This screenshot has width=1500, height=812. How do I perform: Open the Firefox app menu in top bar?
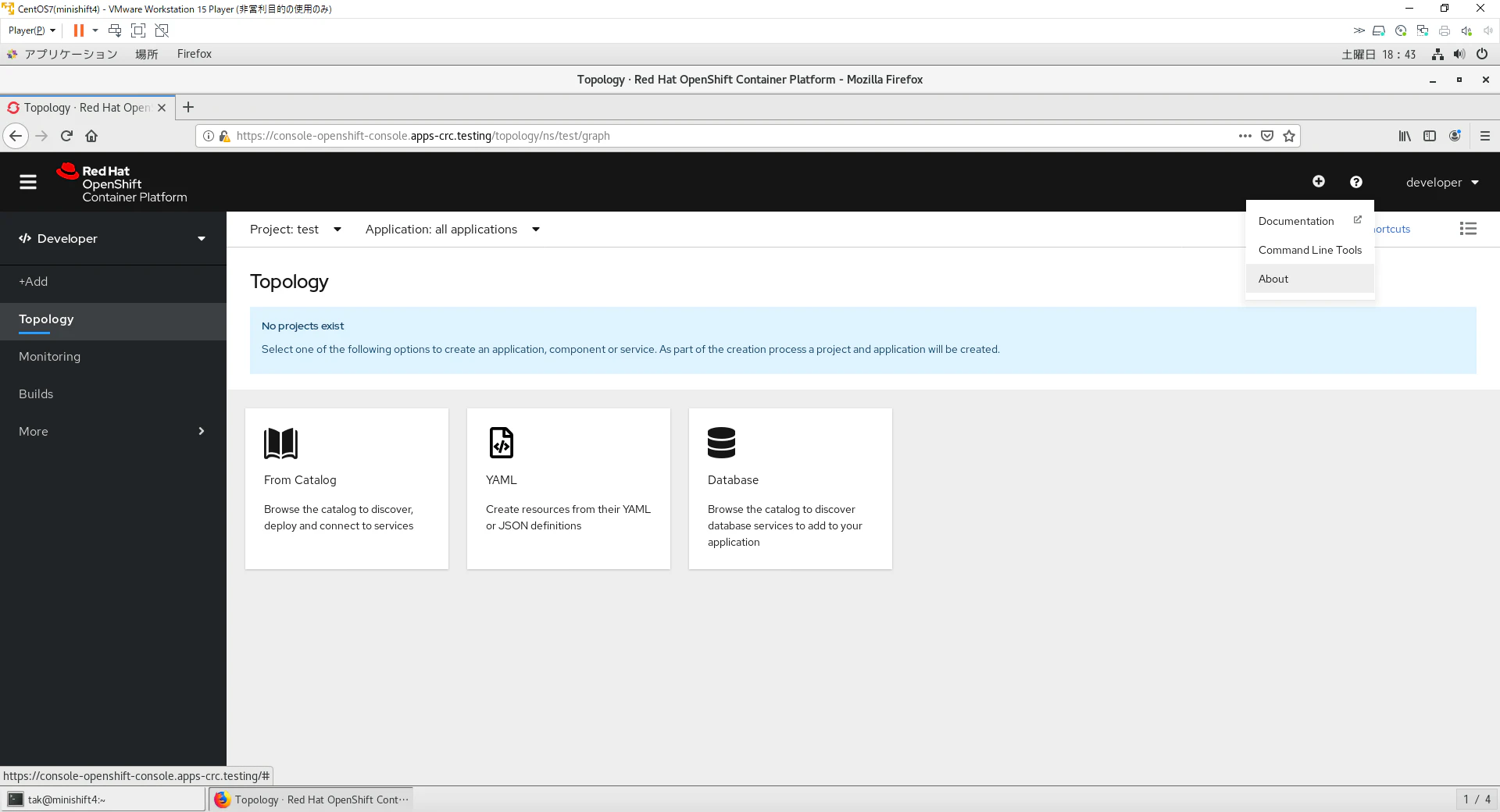[194, 54]
